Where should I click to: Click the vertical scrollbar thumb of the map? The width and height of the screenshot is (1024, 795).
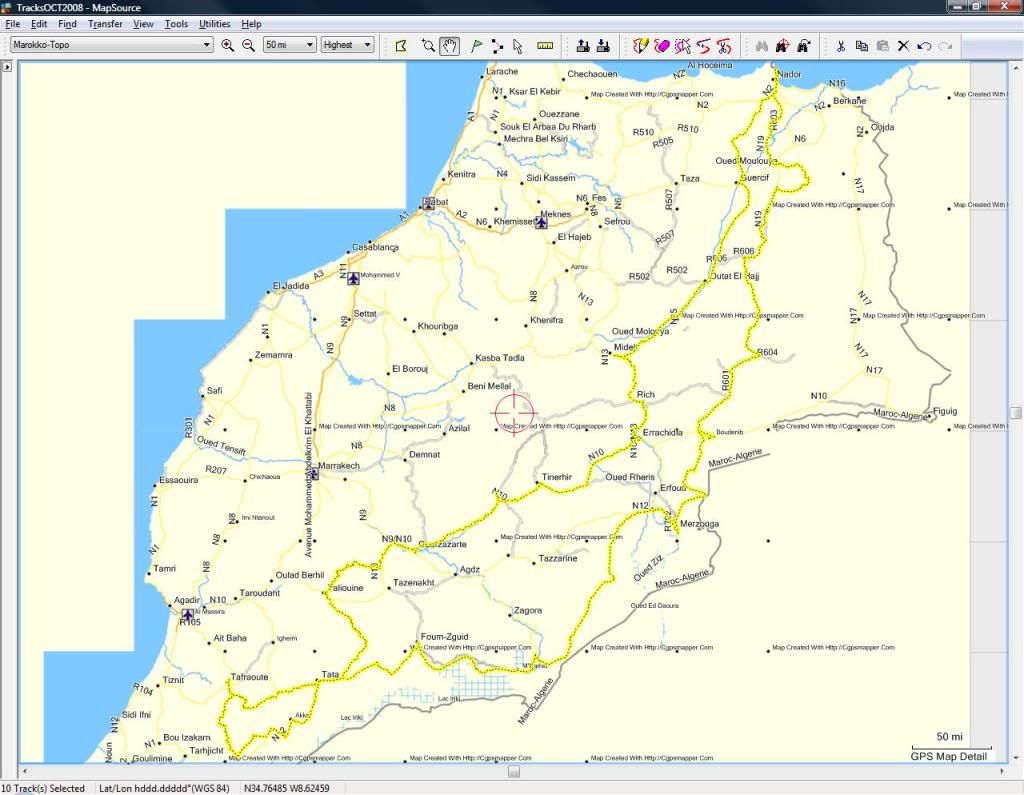click(x=1016, y=413)
